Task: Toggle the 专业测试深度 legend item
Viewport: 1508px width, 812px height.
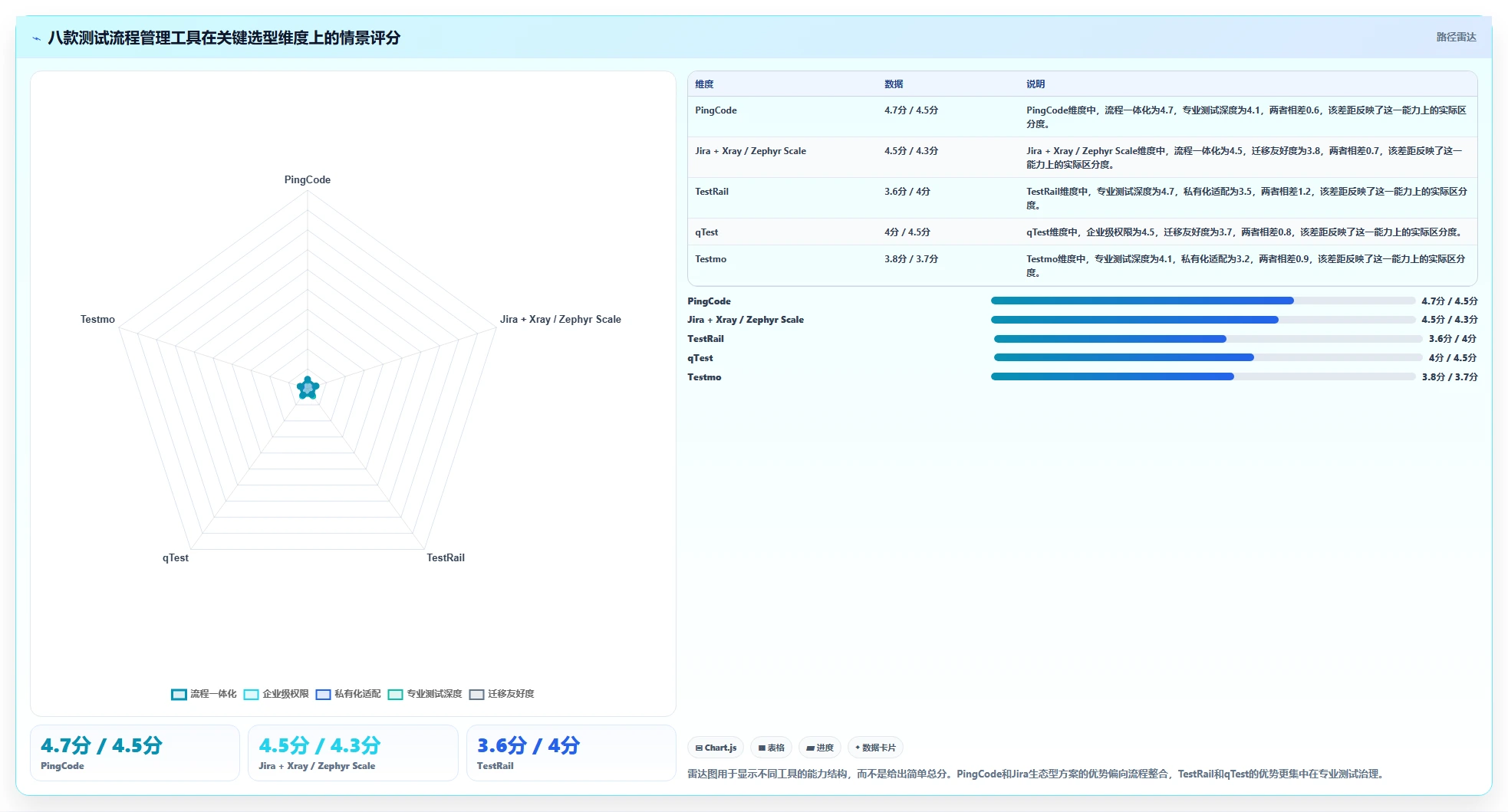Action: 425,694
